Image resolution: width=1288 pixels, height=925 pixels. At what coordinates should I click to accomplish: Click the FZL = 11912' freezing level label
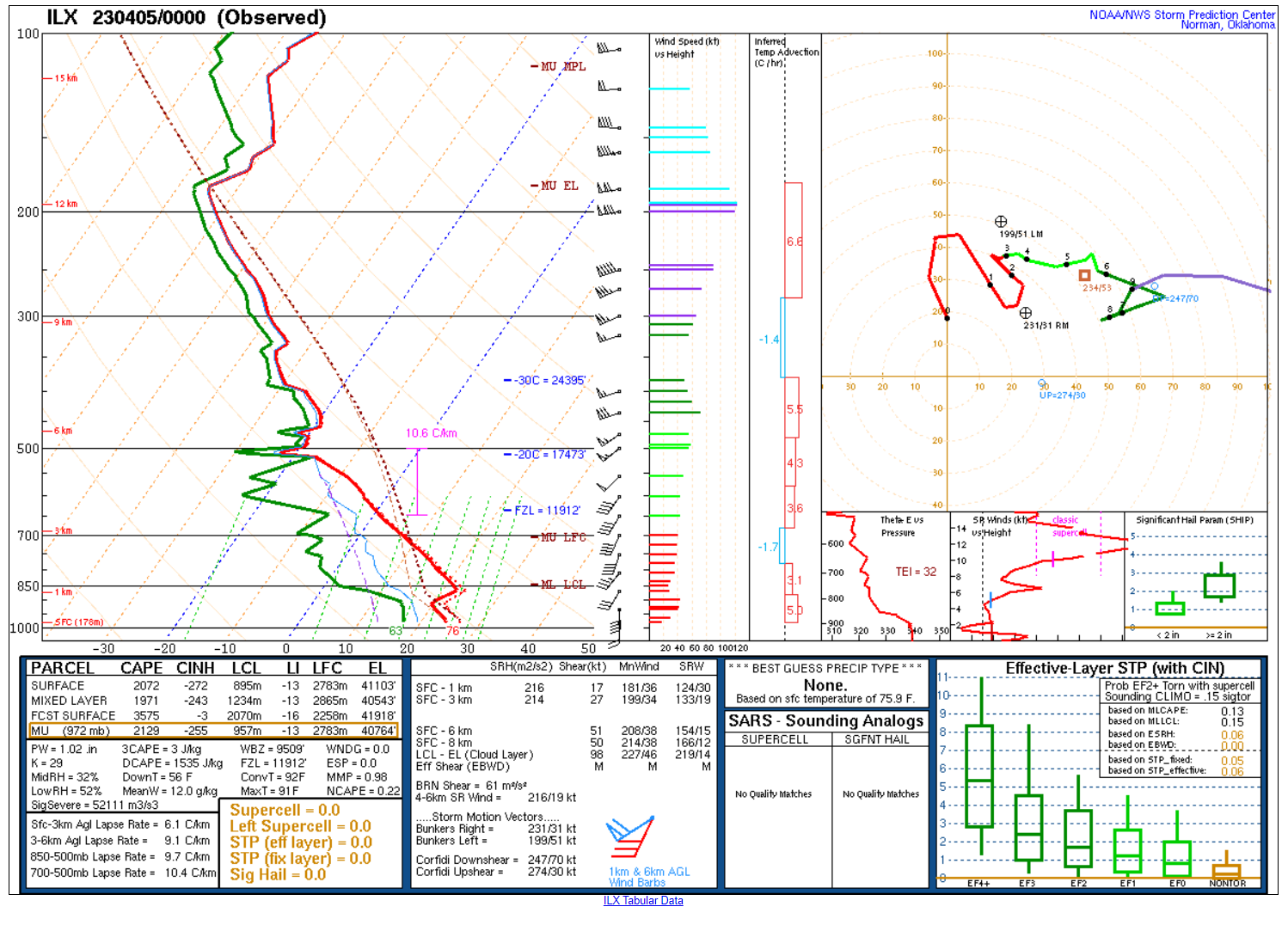coord(547,511)
